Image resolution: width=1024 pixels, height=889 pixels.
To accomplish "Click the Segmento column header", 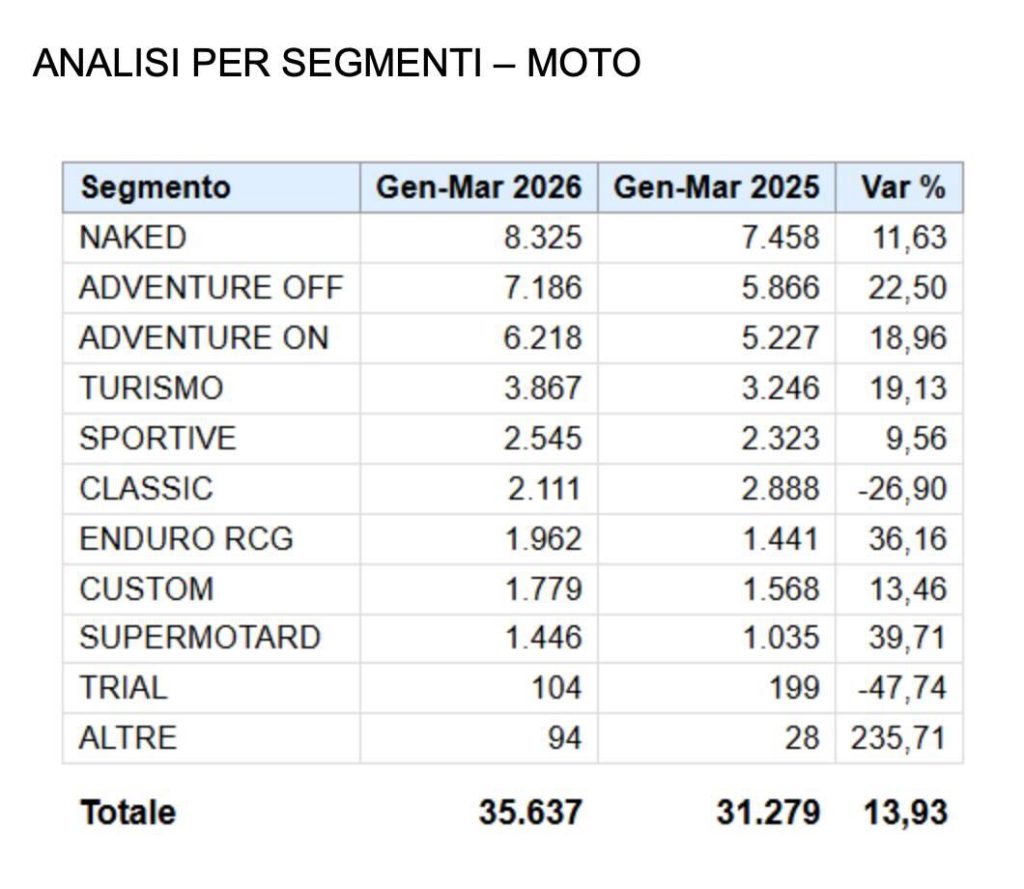I will [155, 187].
